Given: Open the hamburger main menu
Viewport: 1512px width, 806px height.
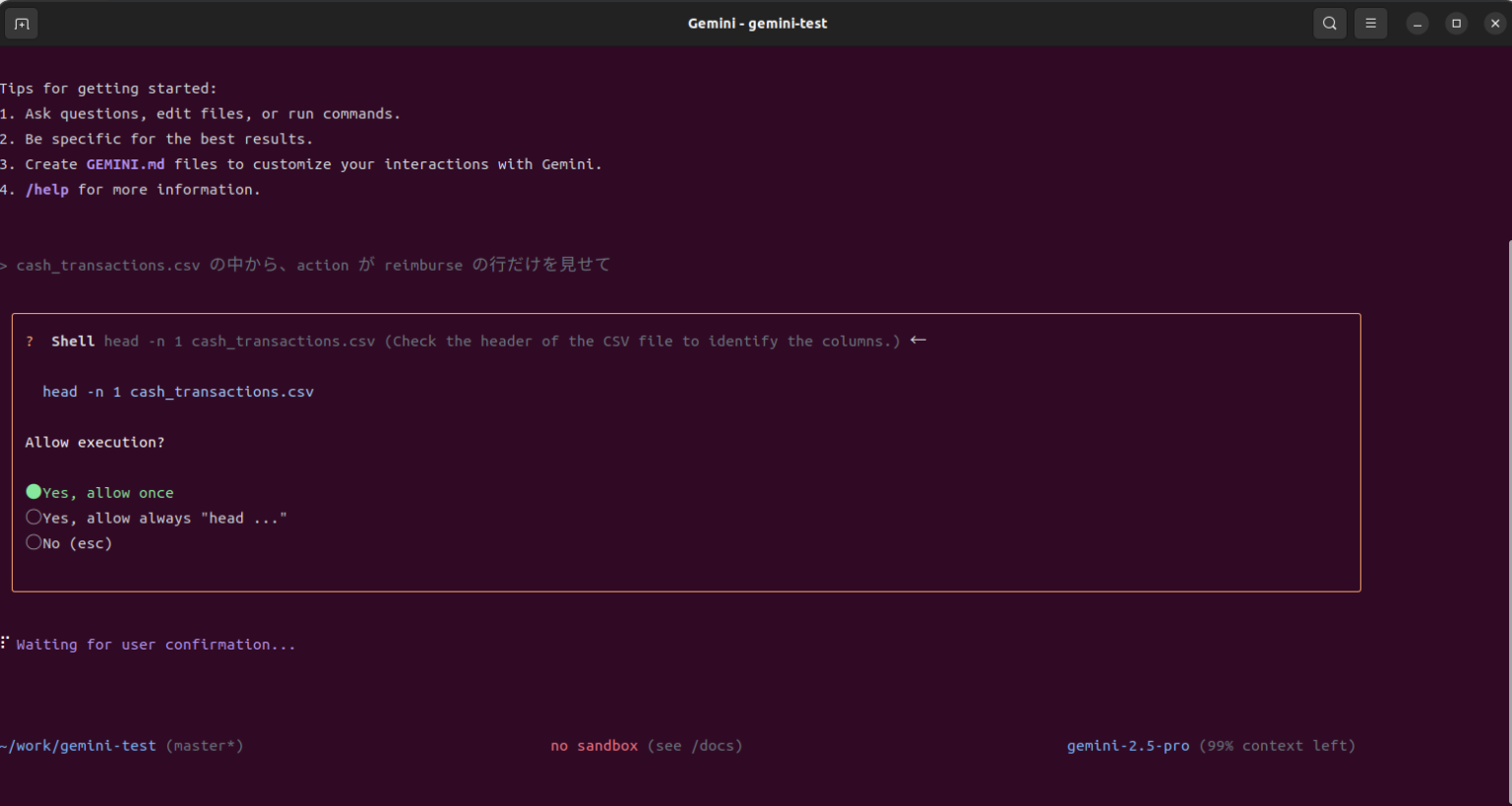Looking at the screenshot, I should point(1370,23).
